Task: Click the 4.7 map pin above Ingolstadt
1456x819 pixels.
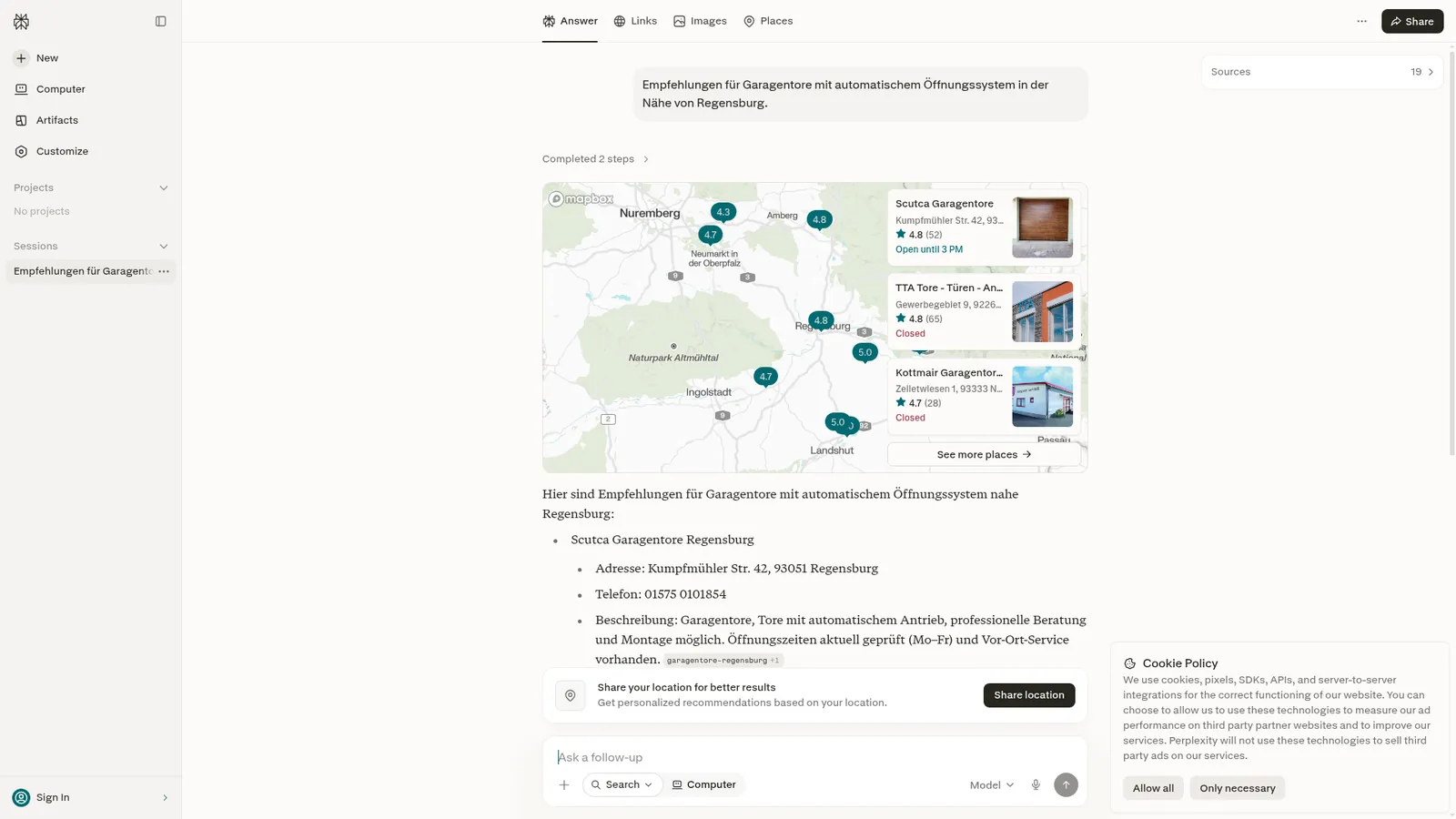Action: coord(765,377)
